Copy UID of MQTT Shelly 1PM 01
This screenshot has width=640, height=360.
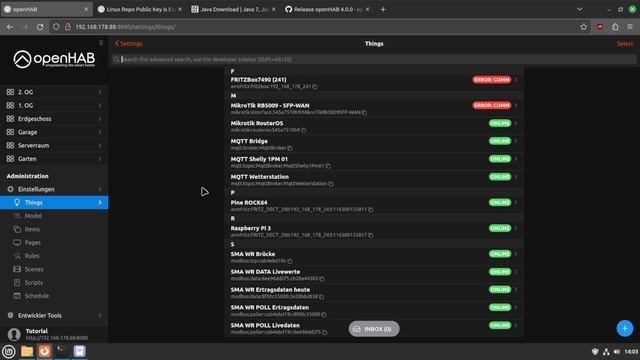328,166
